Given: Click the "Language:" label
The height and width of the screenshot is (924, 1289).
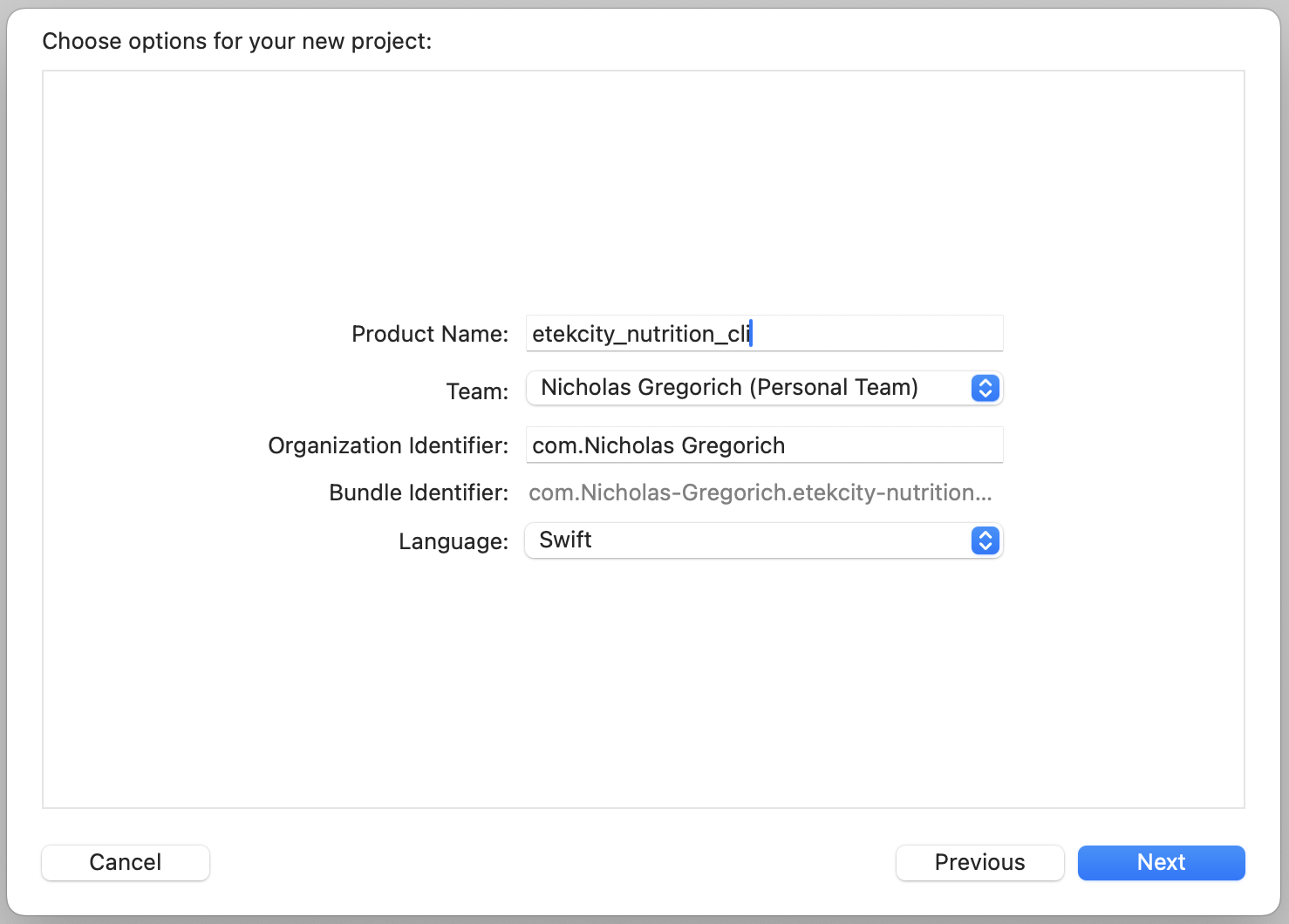Looking at the screenshot, I should pyautogui.click(x=454, y=541).
